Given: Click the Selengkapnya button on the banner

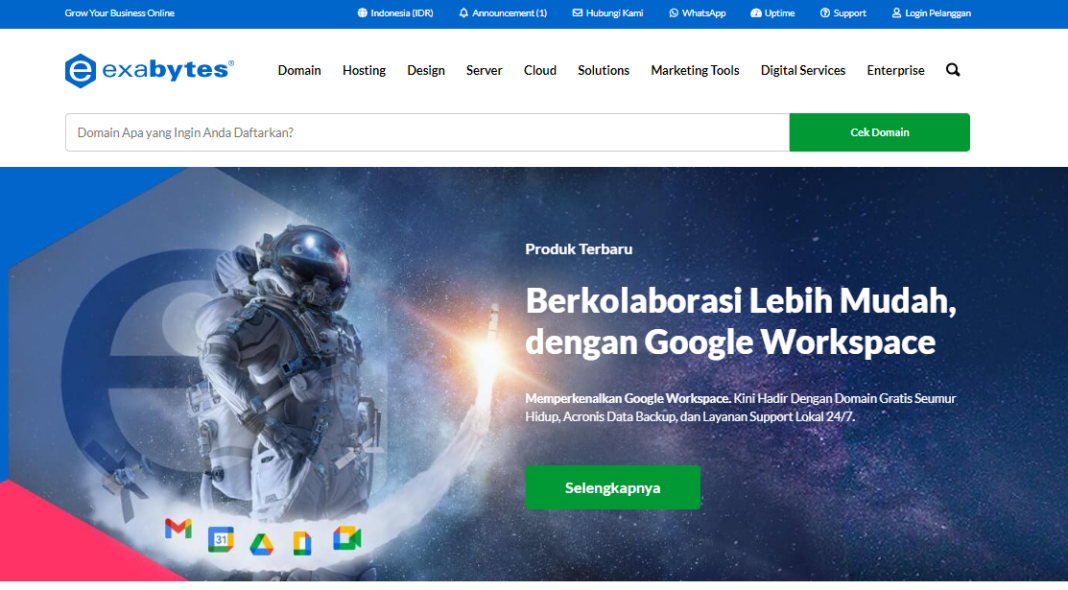Looking at the screenshot, I should click(613, 487).
